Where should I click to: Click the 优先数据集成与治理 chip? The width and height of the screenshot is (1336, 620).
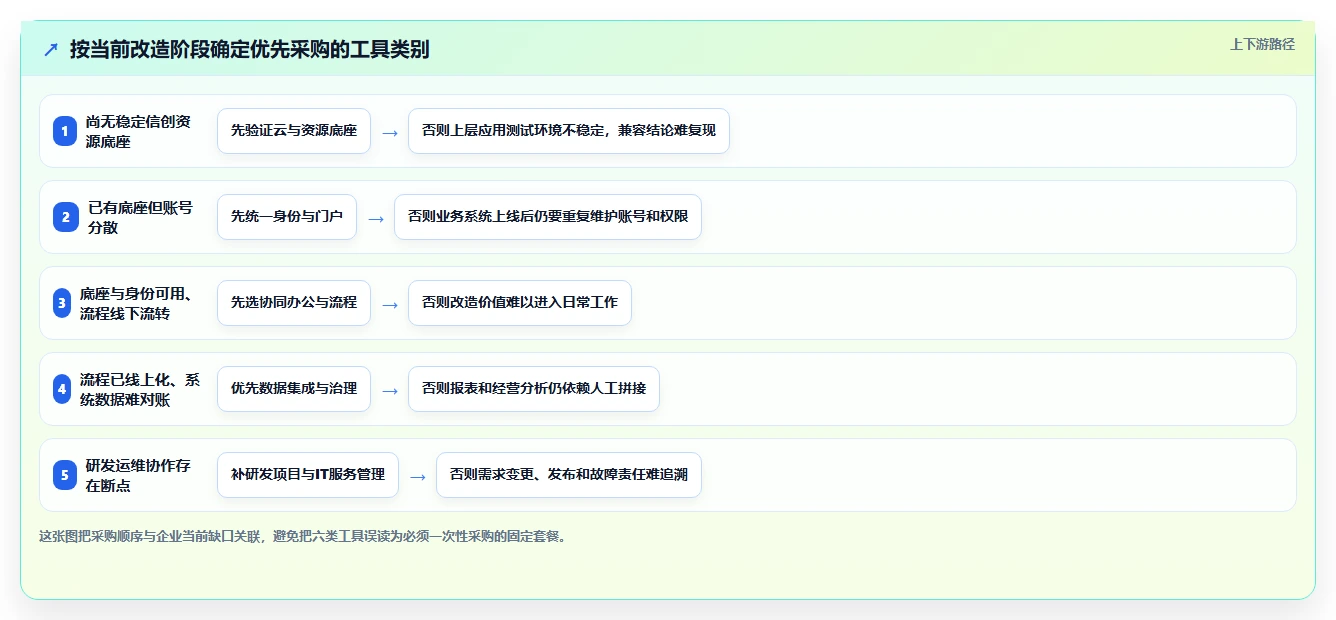(294, 389)
